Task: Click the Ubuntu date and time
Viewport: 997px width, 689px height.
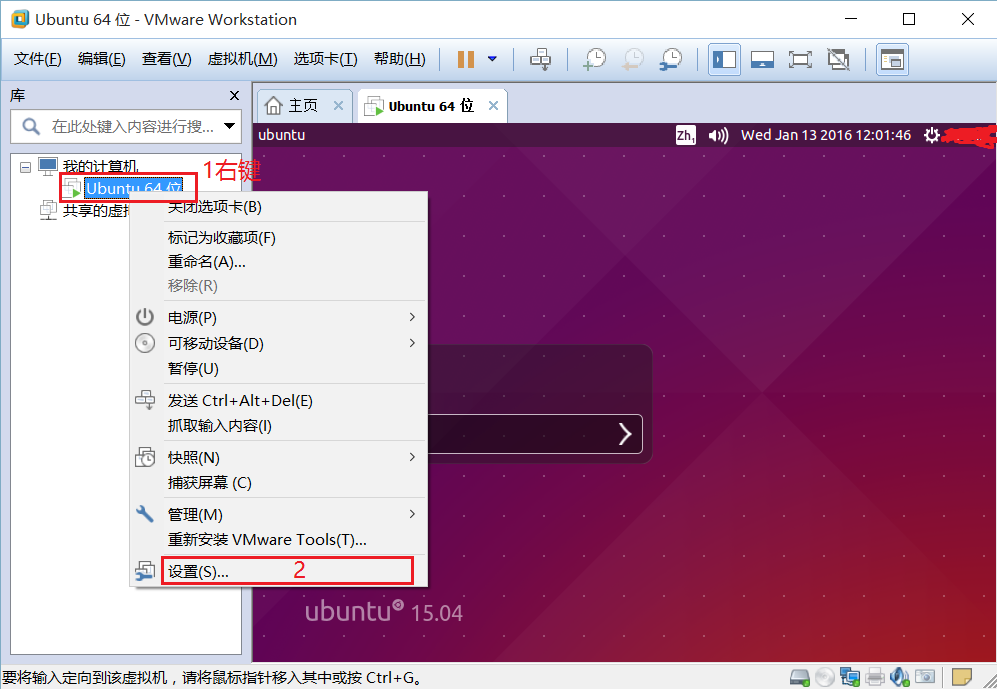Action: [826, 135]
